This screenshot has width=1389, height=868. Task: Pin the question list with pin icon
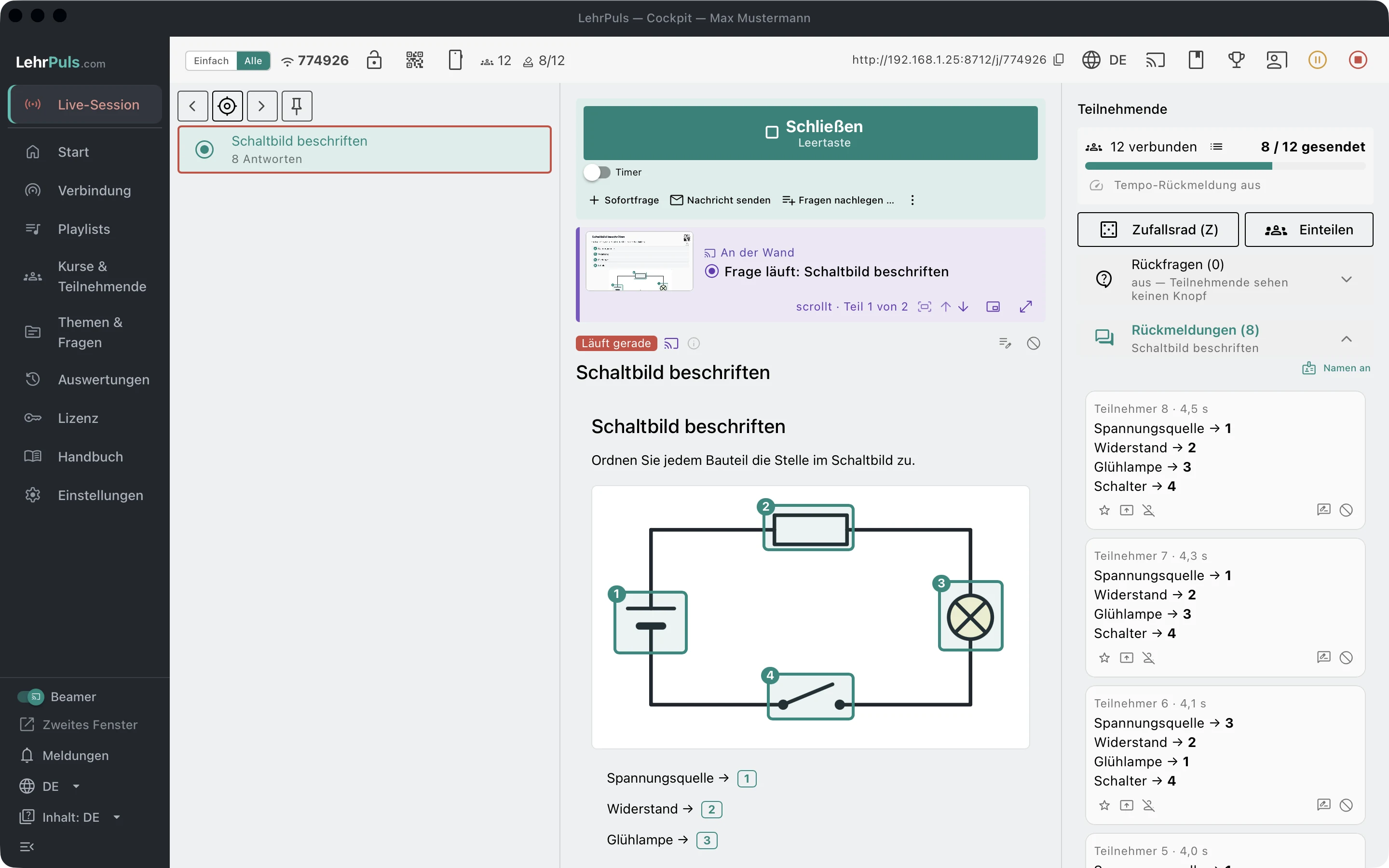point(297,106)
